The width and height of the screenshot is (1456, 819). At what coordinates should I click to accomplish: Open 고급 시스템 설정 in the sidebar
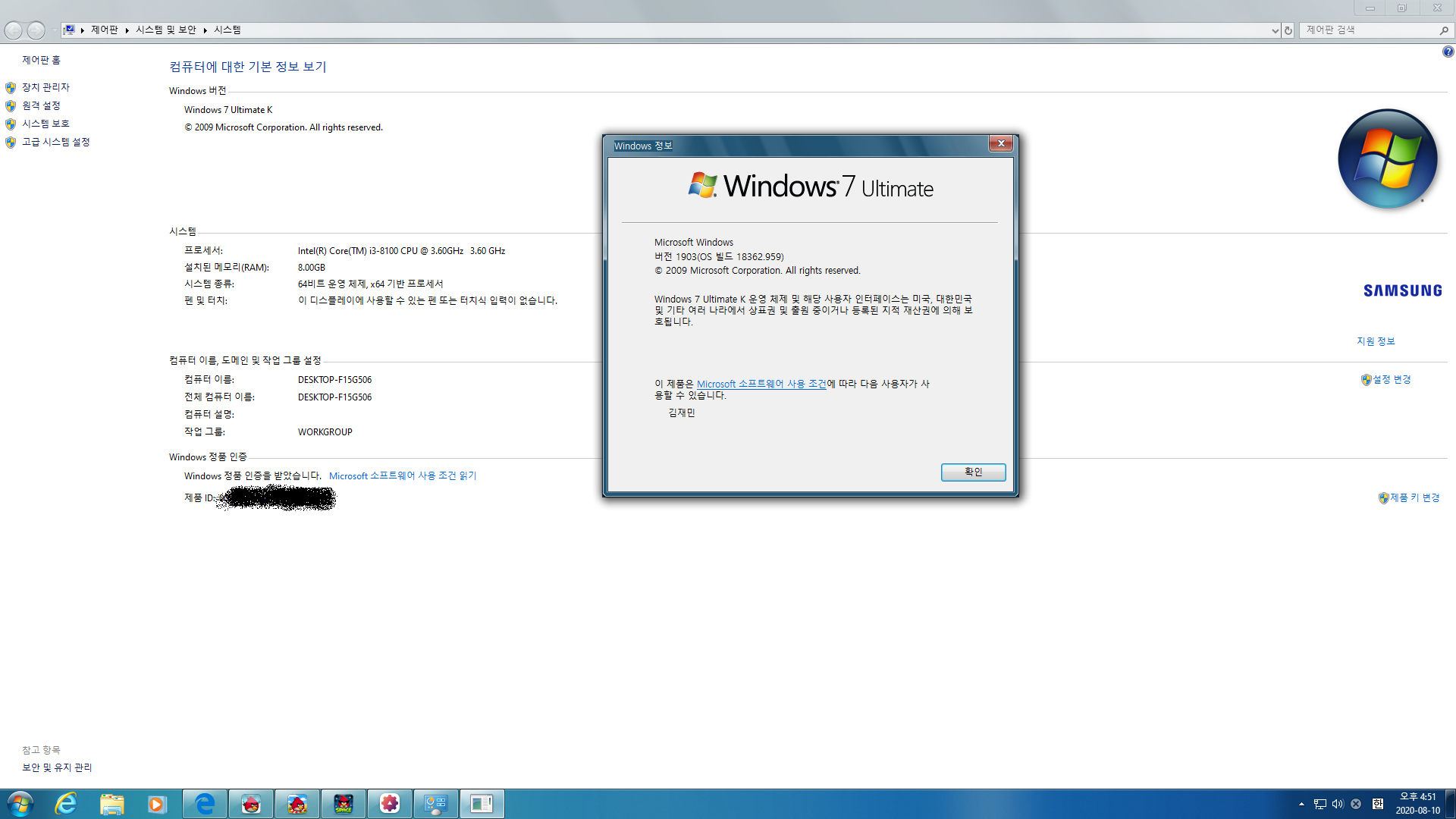click(55, 142)
